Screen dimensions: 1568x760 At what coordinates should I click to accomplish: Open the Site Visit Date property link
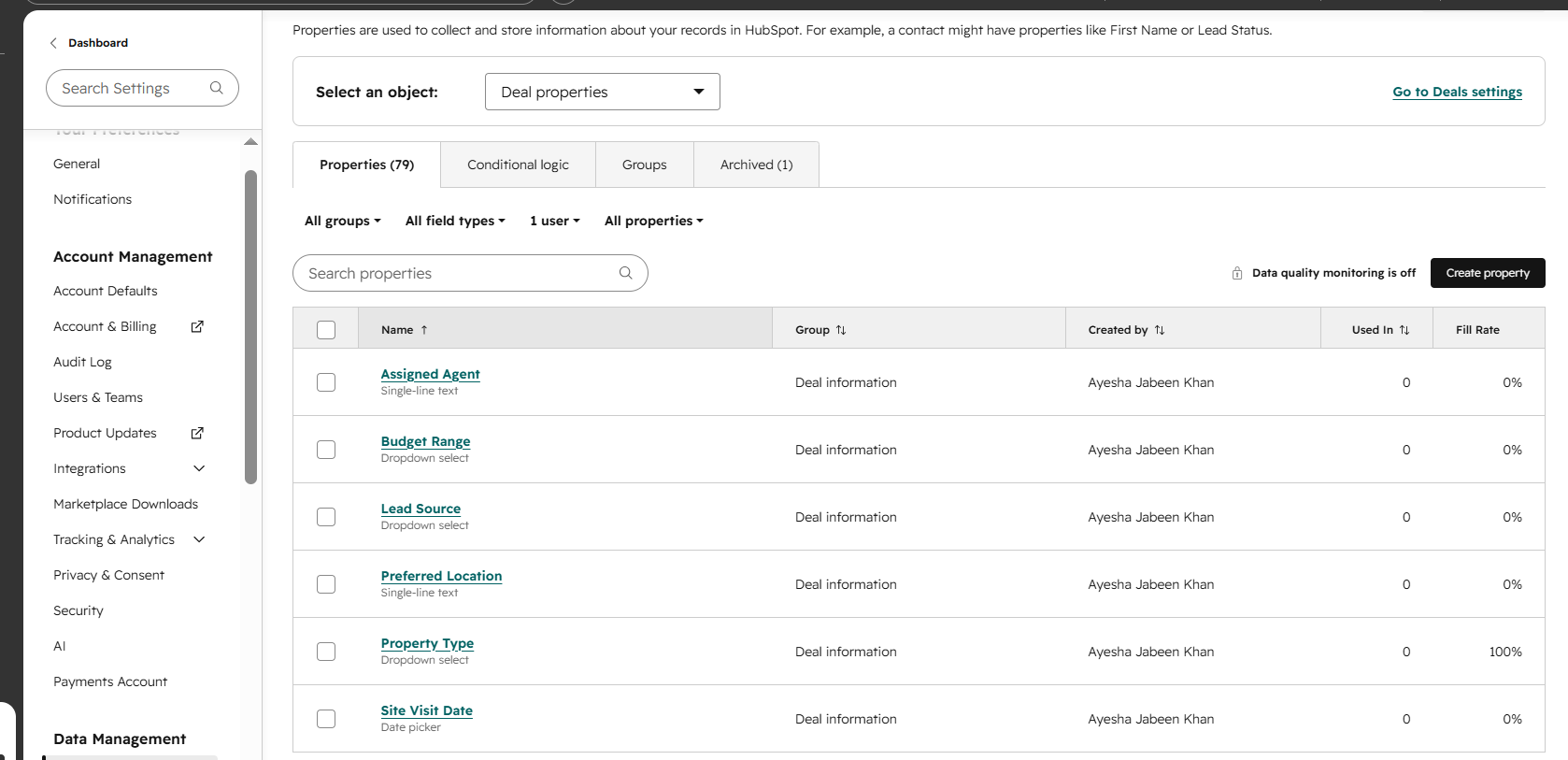click(x=426, y=710)
